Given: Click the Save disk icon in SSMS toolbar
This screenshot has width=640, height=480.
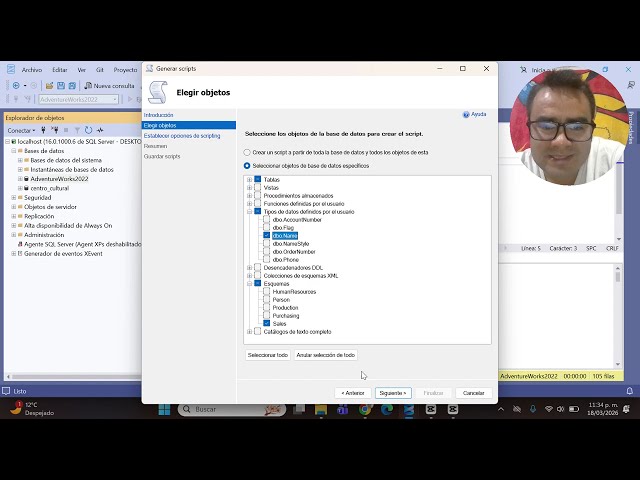Looking at the screenshot, I should (x=61, y=86).
